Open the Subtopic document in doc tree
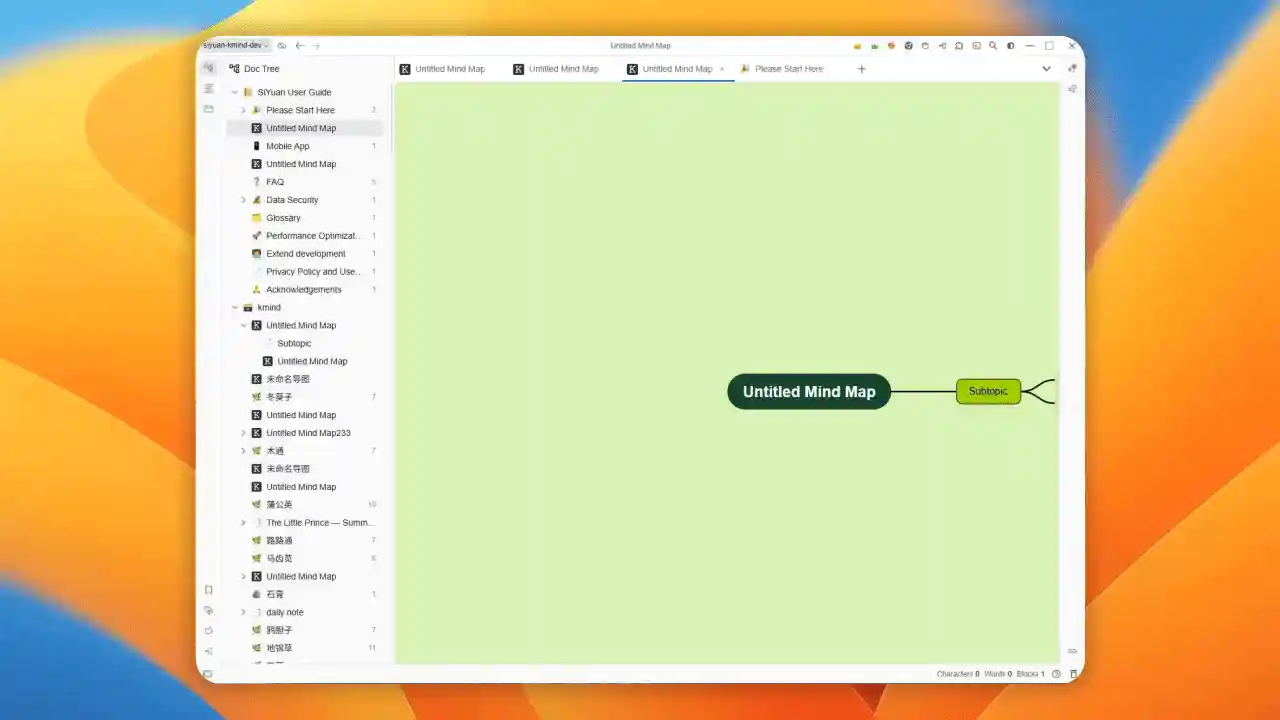This screenshot has height=720, width=1280. (x=305, y=344)
